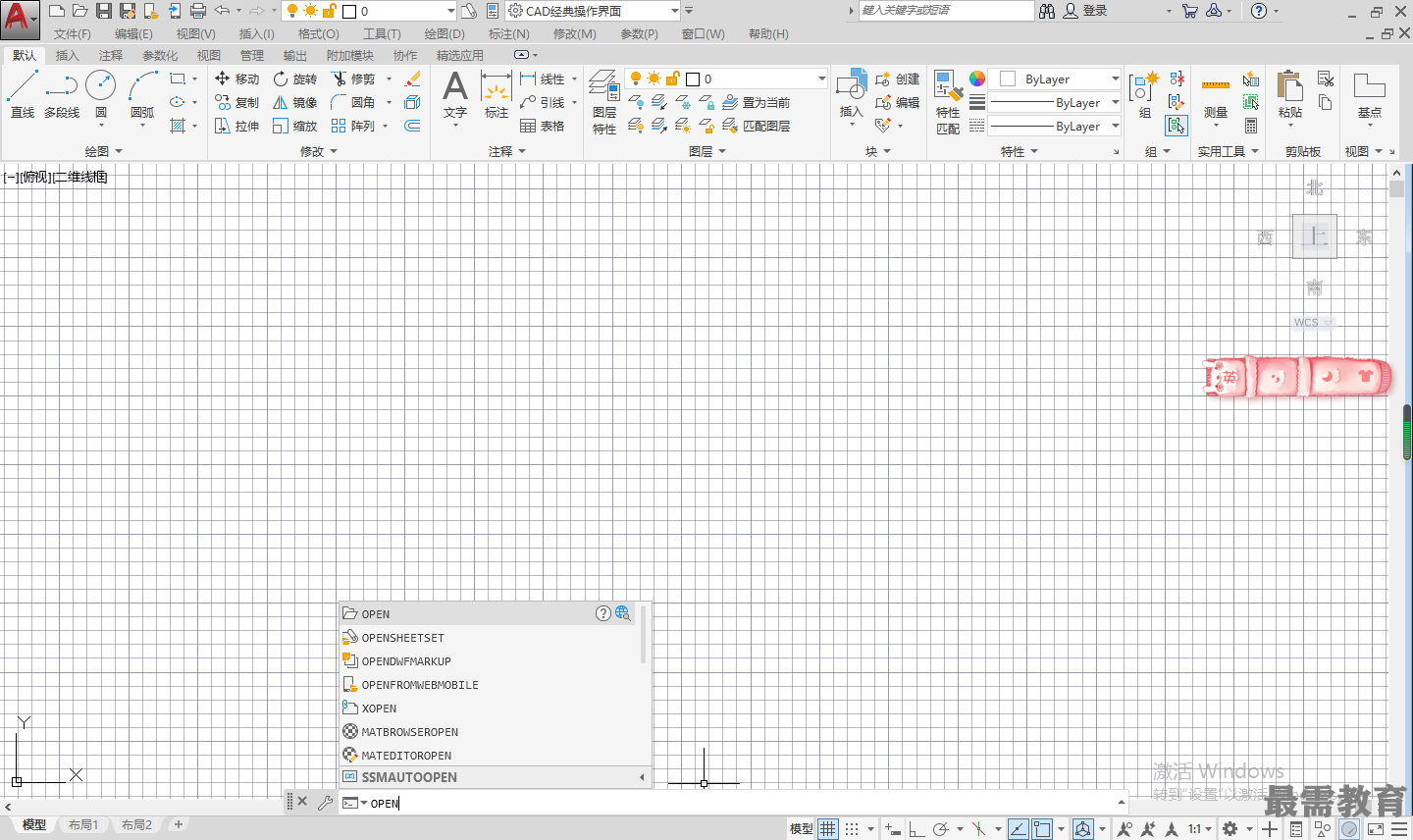Click the Paste (粘贴) icon

[x=1290, y=95]
